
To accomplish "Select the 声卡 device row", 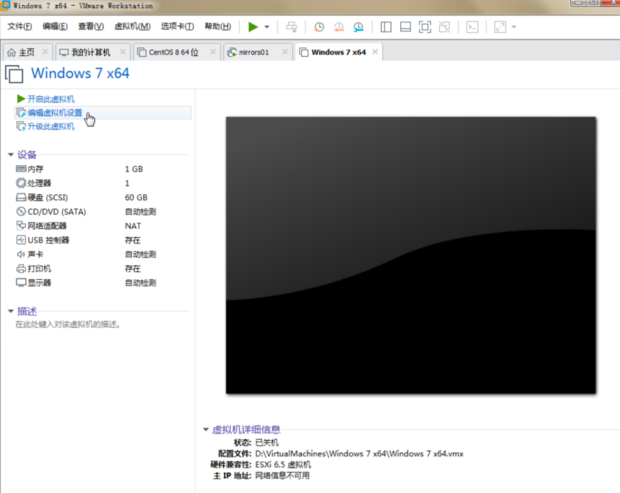I will (x=102, y=254).
